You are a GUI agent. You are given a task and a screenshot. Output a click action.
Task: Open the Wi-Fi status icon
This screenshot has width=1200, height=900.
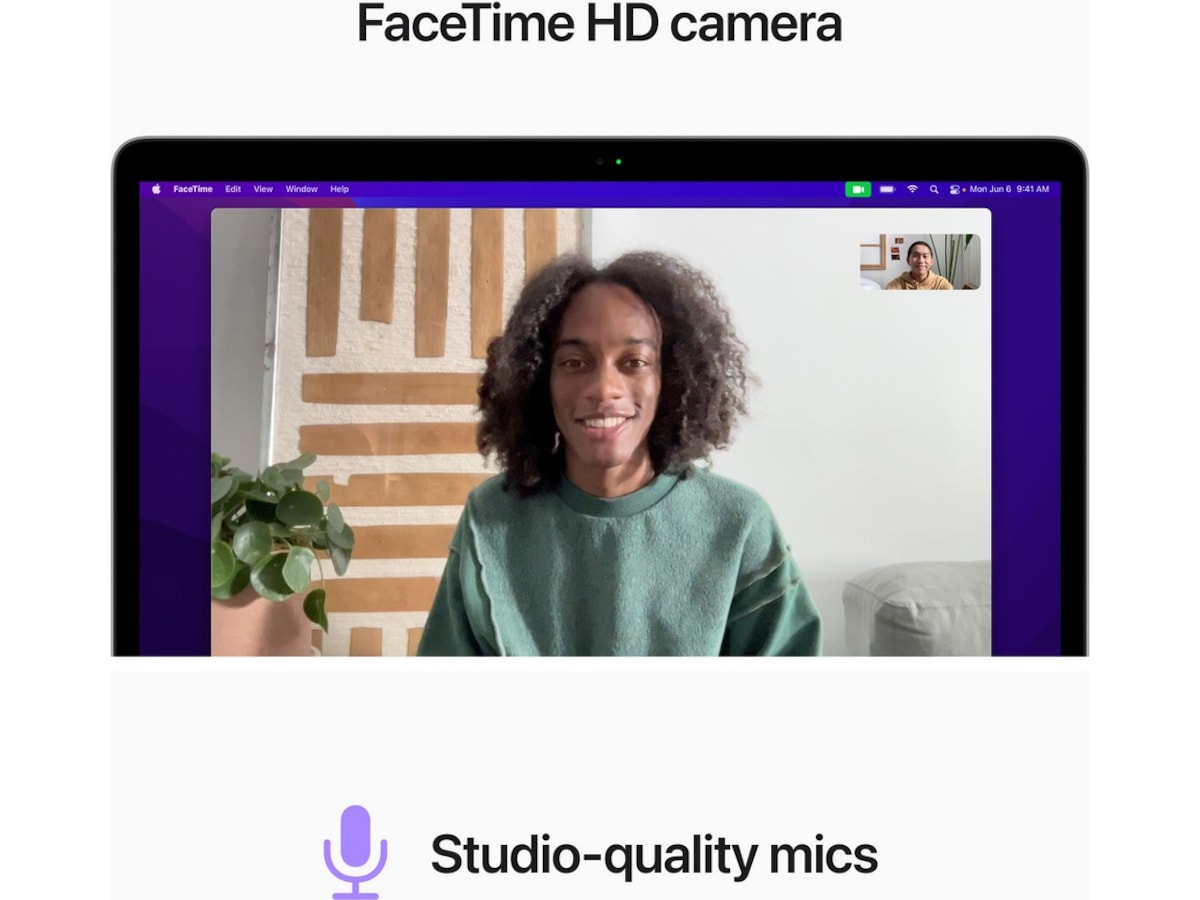(912, 189)
